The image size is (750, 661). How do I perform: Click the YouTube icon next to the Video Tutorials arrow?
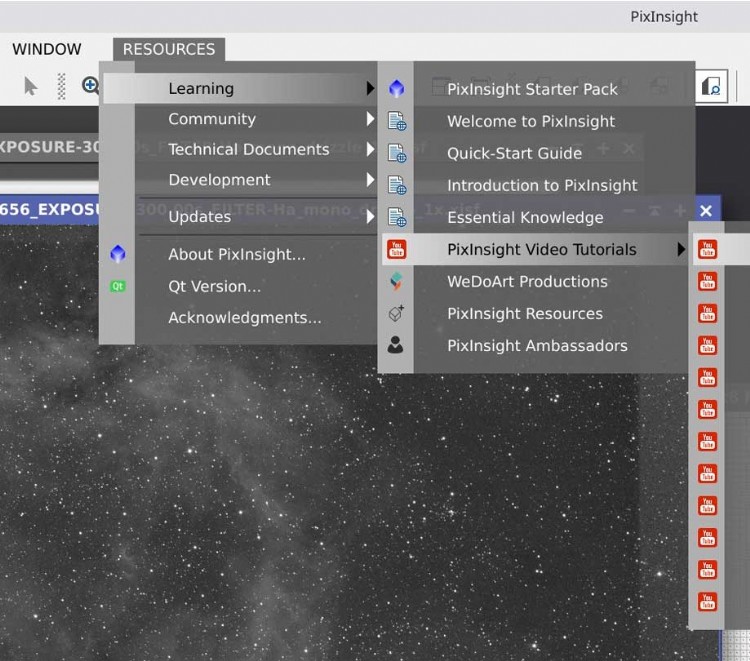tap(708, 249)
